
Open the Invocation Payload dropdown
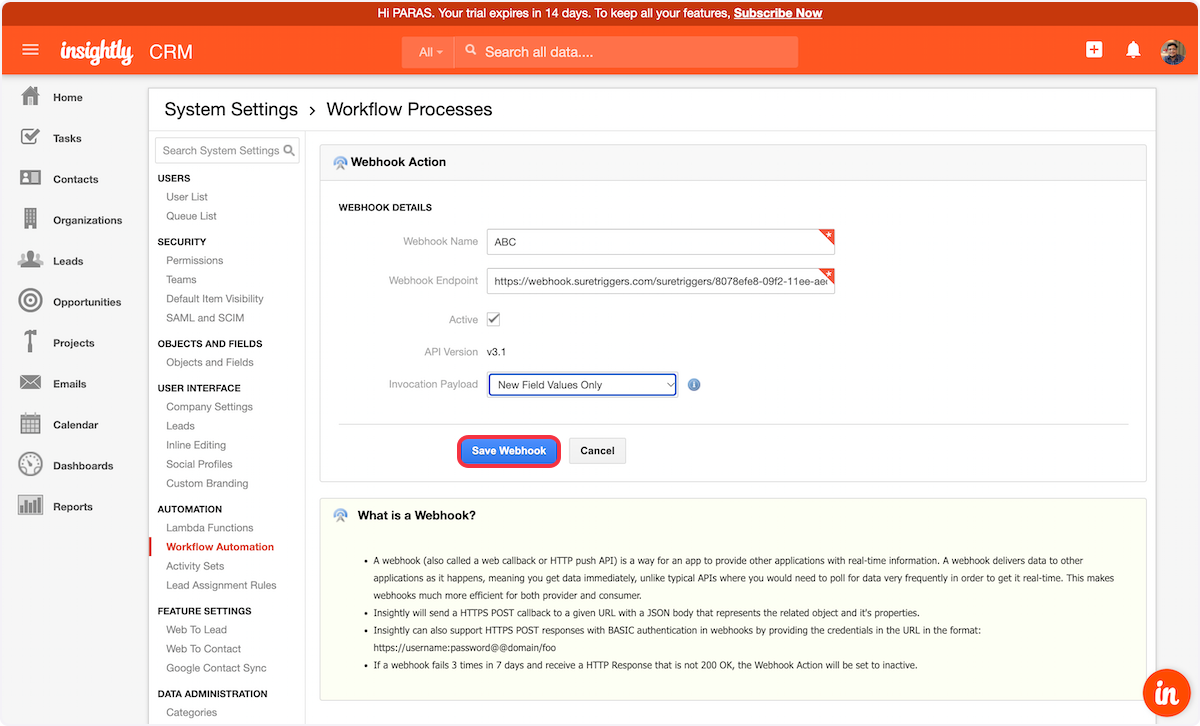tap(582, 385)
